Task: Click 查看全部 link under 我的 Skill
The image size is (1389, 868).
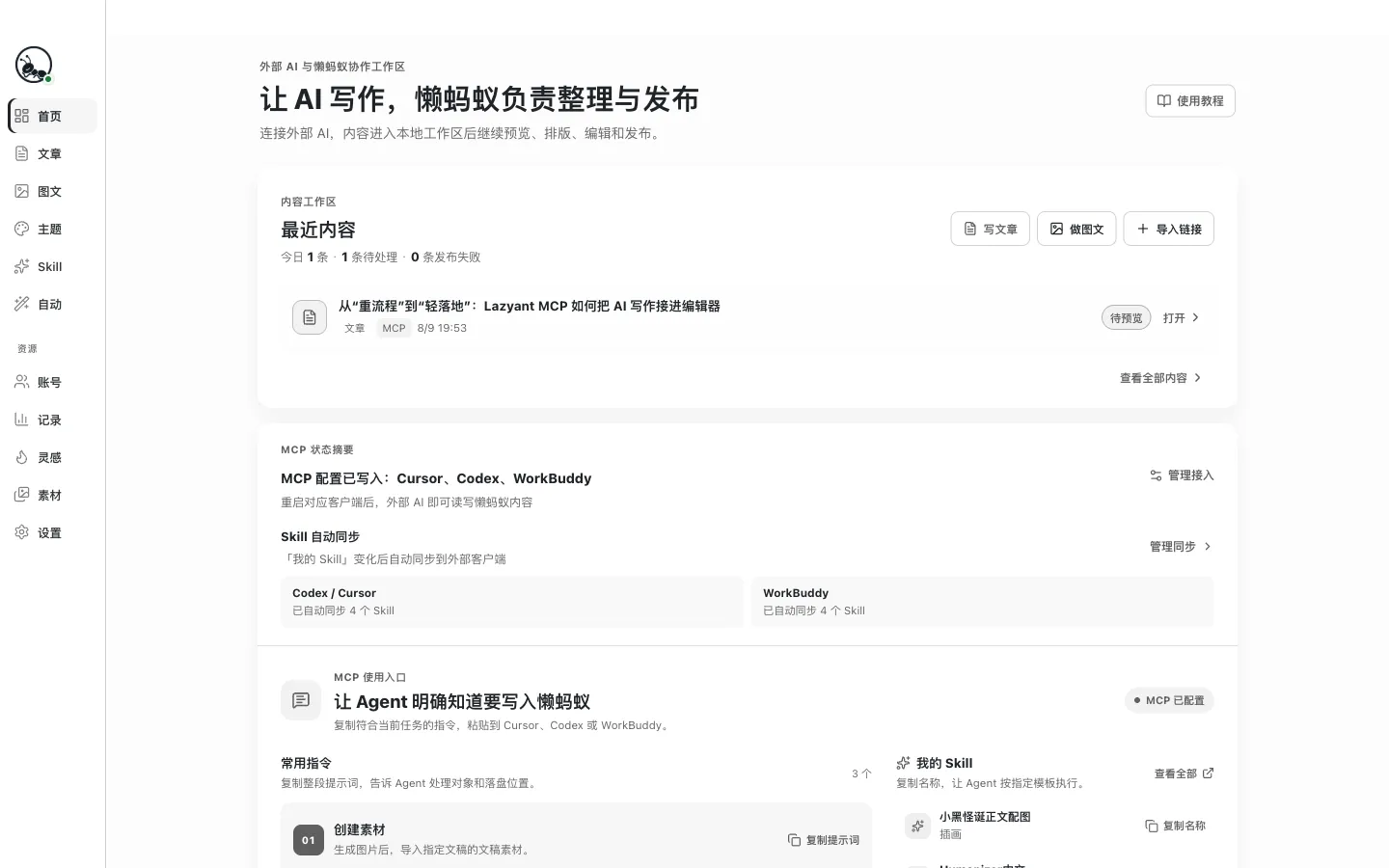Action: click(1185, 773)
